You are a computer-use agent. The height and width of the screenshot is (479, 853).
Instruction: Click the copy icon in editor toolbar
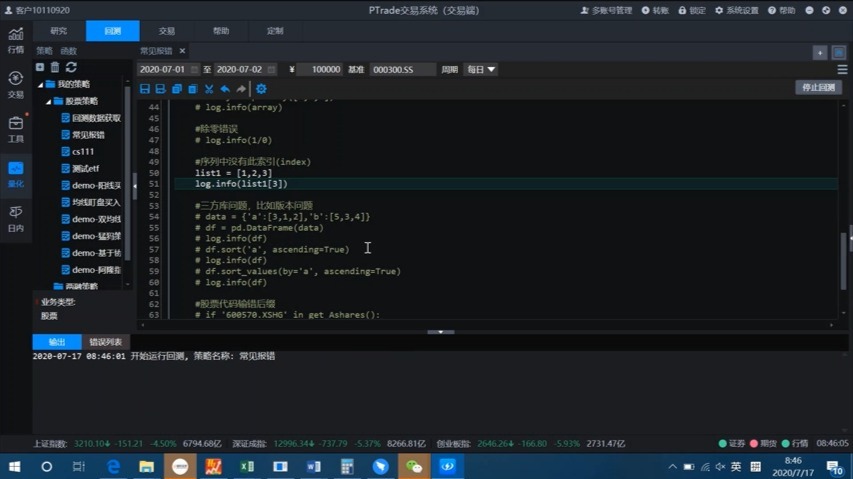pos(177,89)
